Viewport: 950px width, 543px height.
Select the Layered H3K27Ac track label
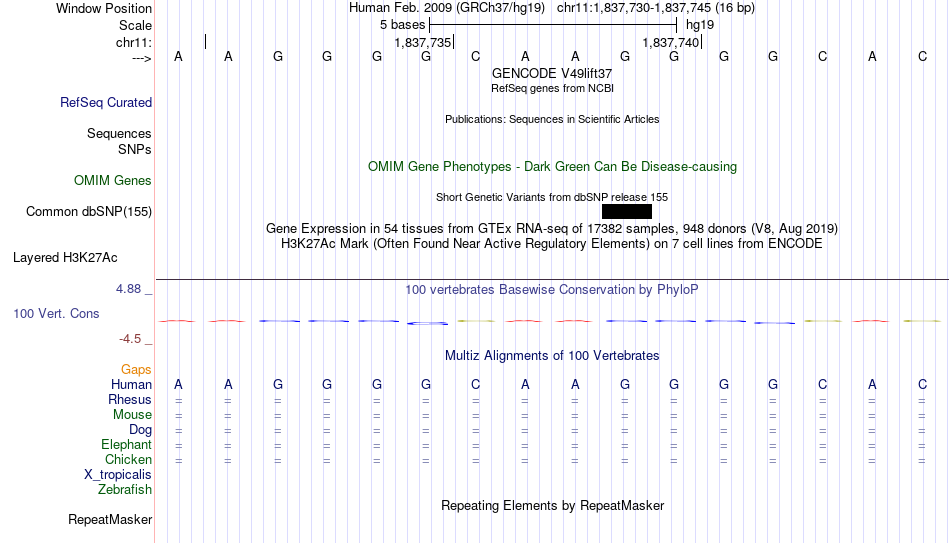(x=65, y=258)
